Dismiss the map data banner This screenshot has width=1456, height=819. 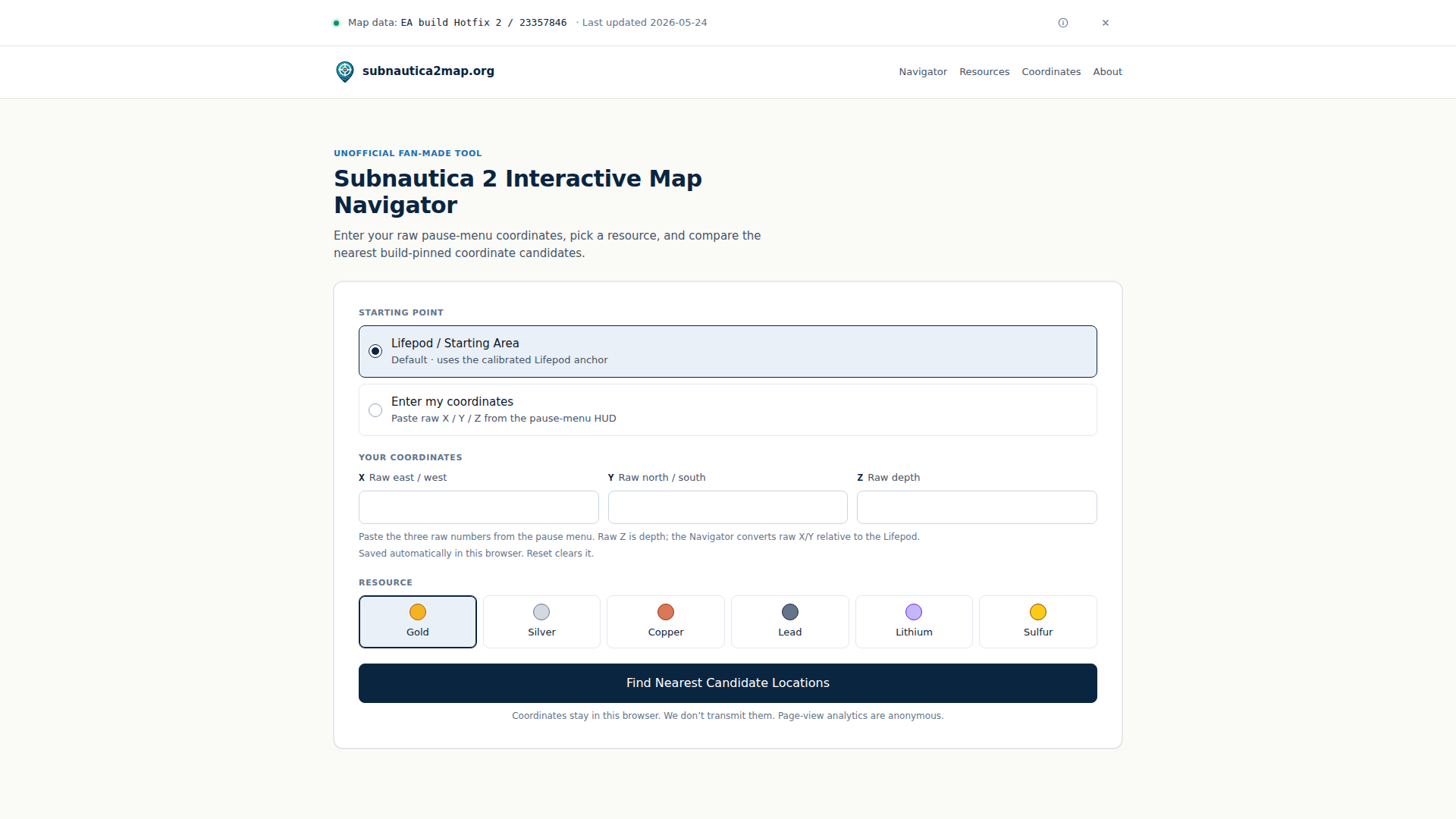[x=1106, y=23]
